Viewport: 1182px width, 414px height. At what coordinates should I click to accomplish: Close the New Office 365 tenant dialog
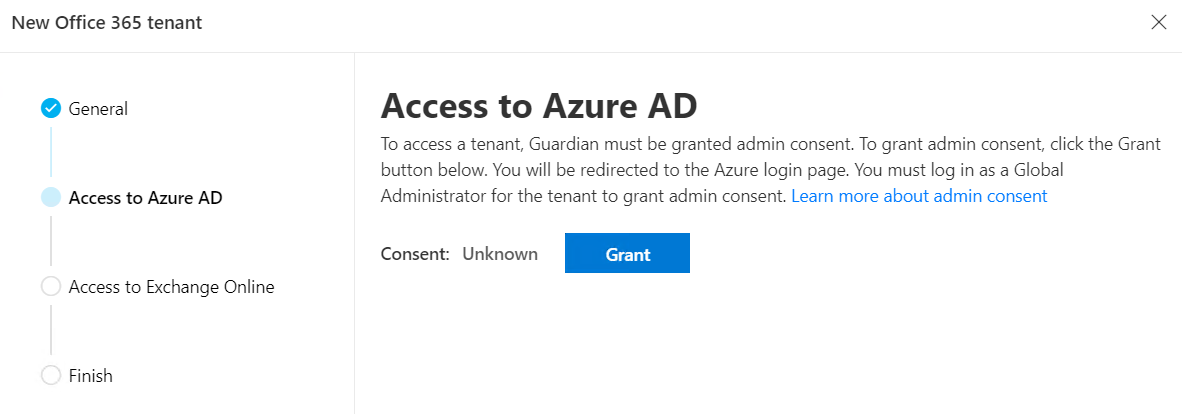pos(1159,23)
